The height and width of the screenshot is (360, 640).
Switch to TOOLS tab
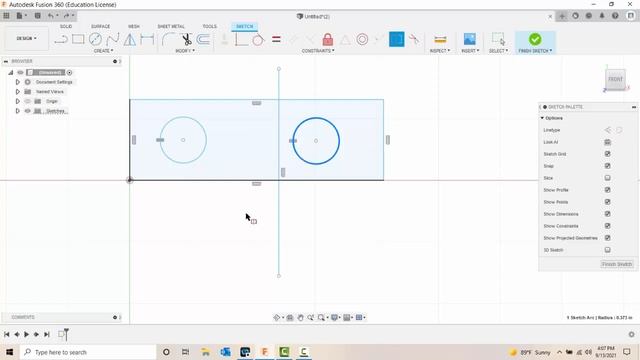point(210,27)
